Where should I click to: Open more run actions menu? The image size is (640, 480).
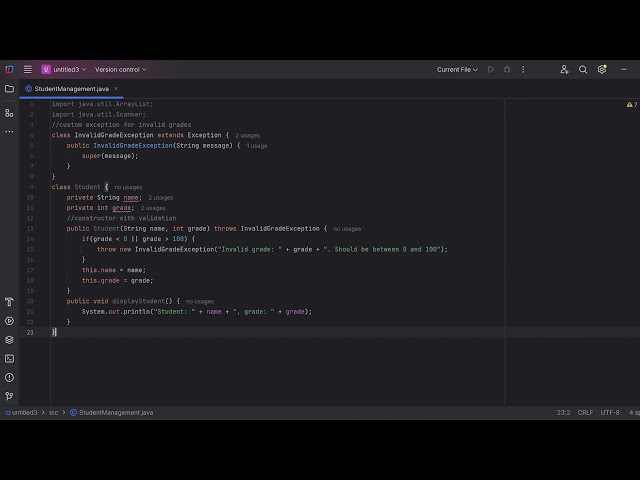pyautogui.click(x=523, y=69)
